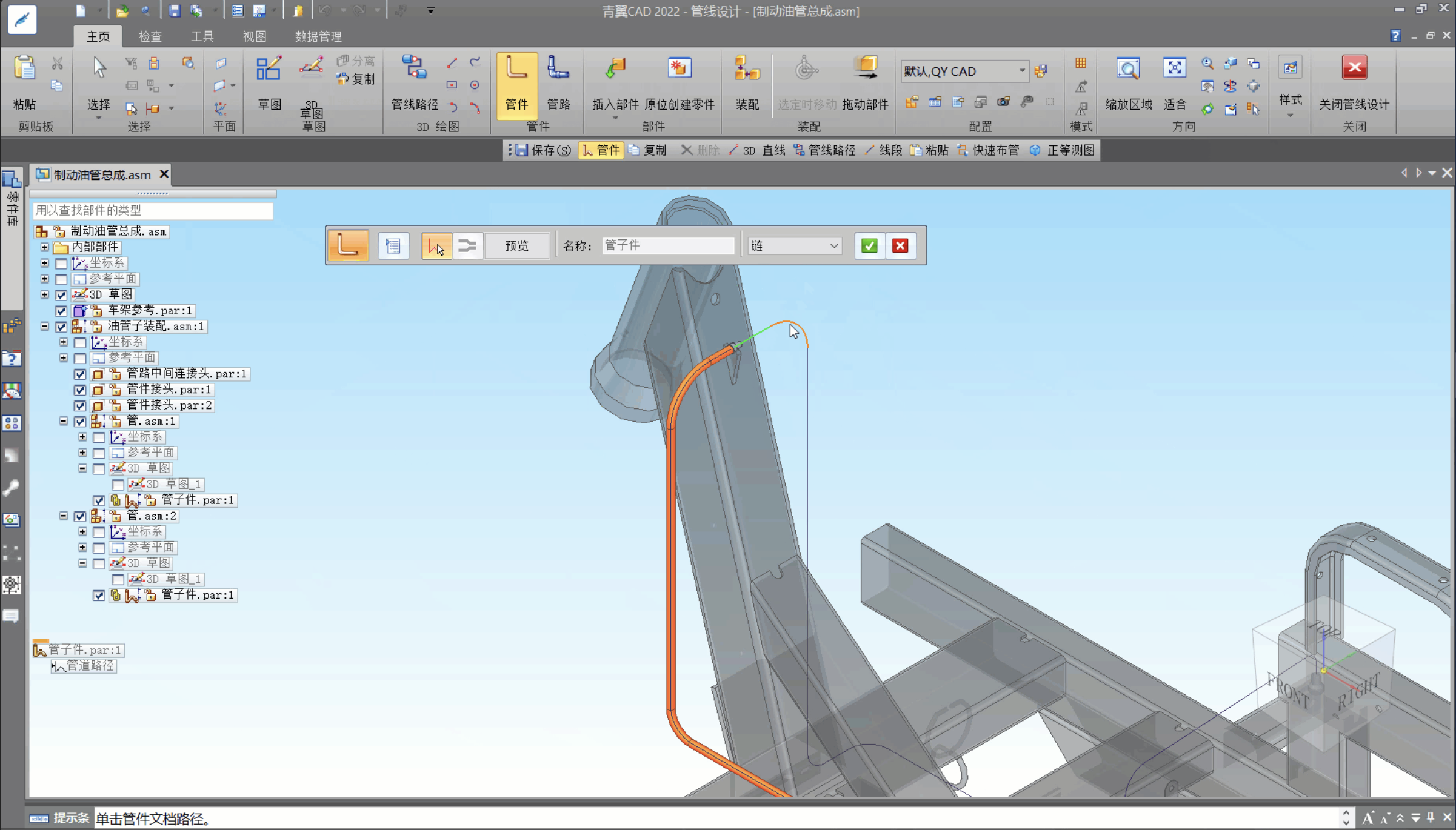Click the 预览 preview button
Viewport: 1456px width, 830px height.
pos(517,245)
